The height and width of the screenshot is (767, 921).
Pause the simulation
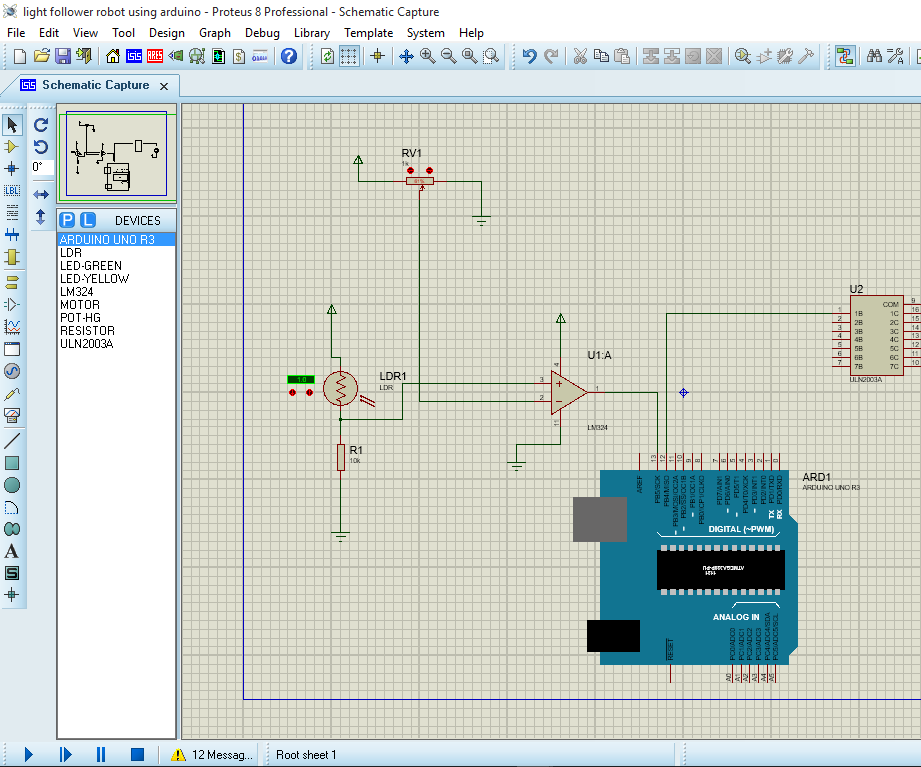pyautogui.click(x=101, y=754)
